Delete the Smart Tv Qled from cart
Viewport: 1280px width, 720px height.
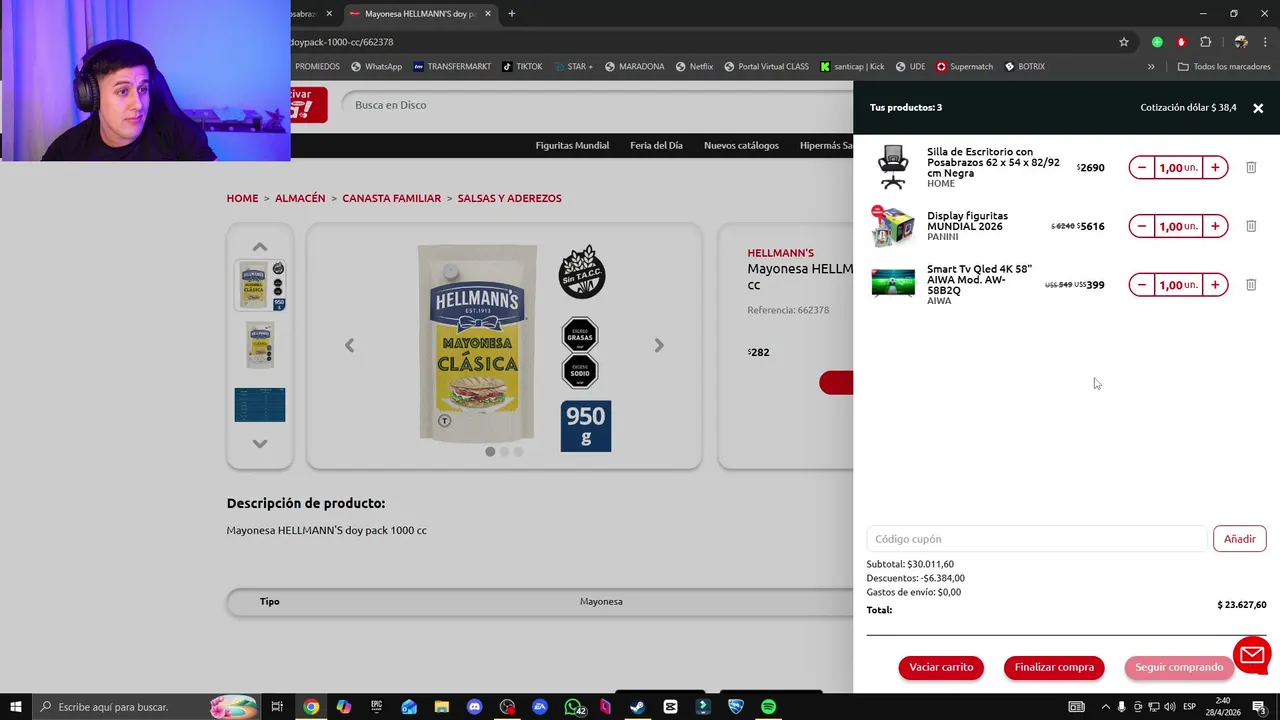click(x=1251, y=285)
